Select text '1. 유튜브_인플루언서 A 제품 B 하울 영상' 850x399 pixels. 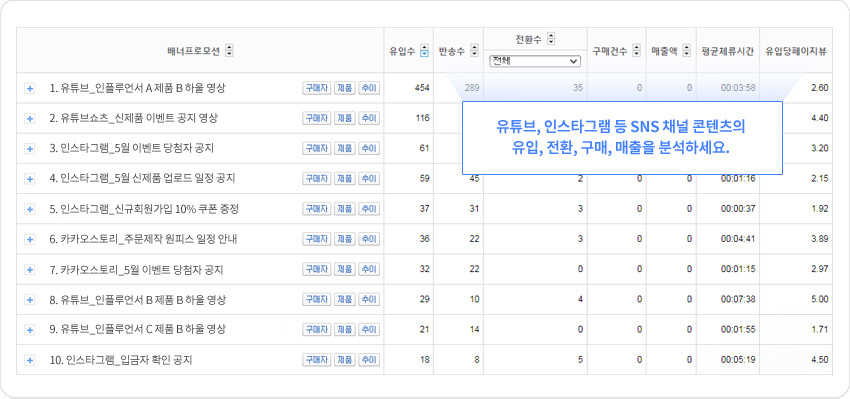pos(137,88)
